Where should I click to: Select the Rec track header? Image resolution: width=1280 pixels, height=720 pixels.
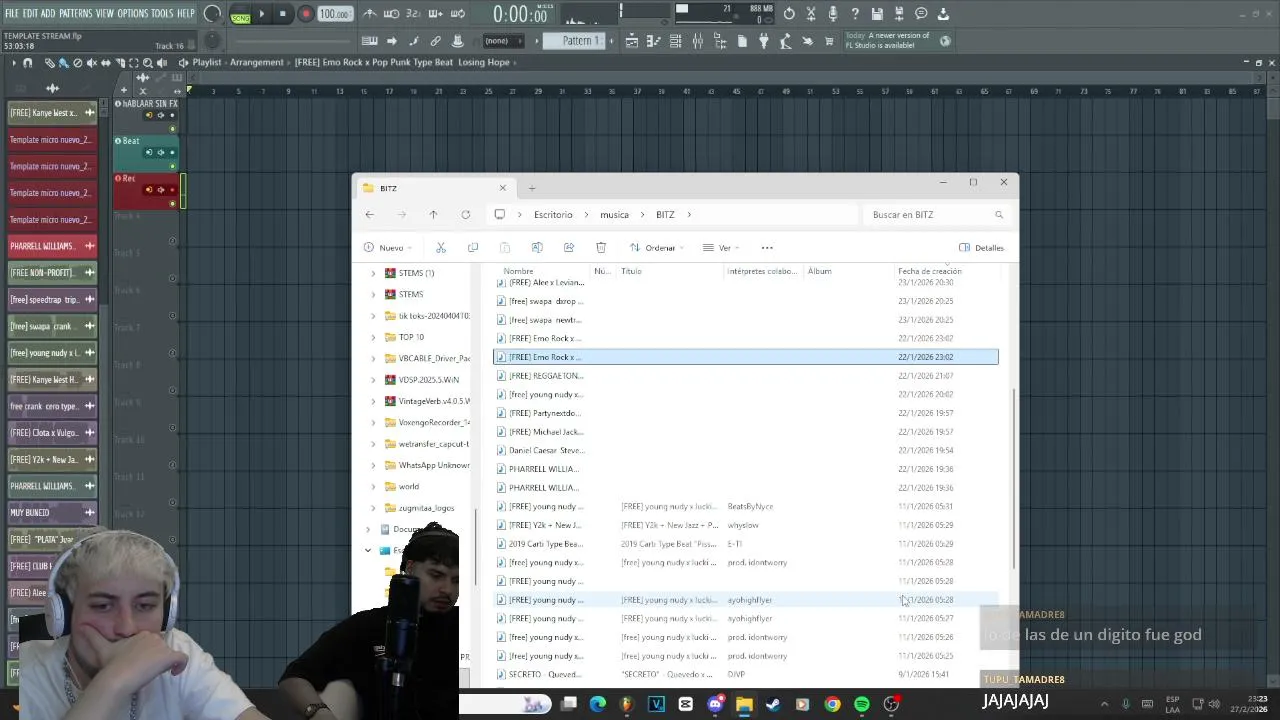(145, 191)
